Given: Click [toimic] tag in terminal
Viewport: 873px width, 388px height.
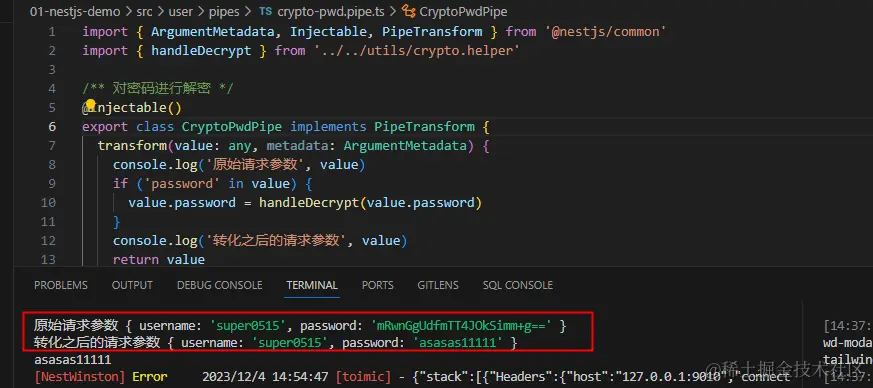Looking at the screenshot, I should (x=364, y=377).
